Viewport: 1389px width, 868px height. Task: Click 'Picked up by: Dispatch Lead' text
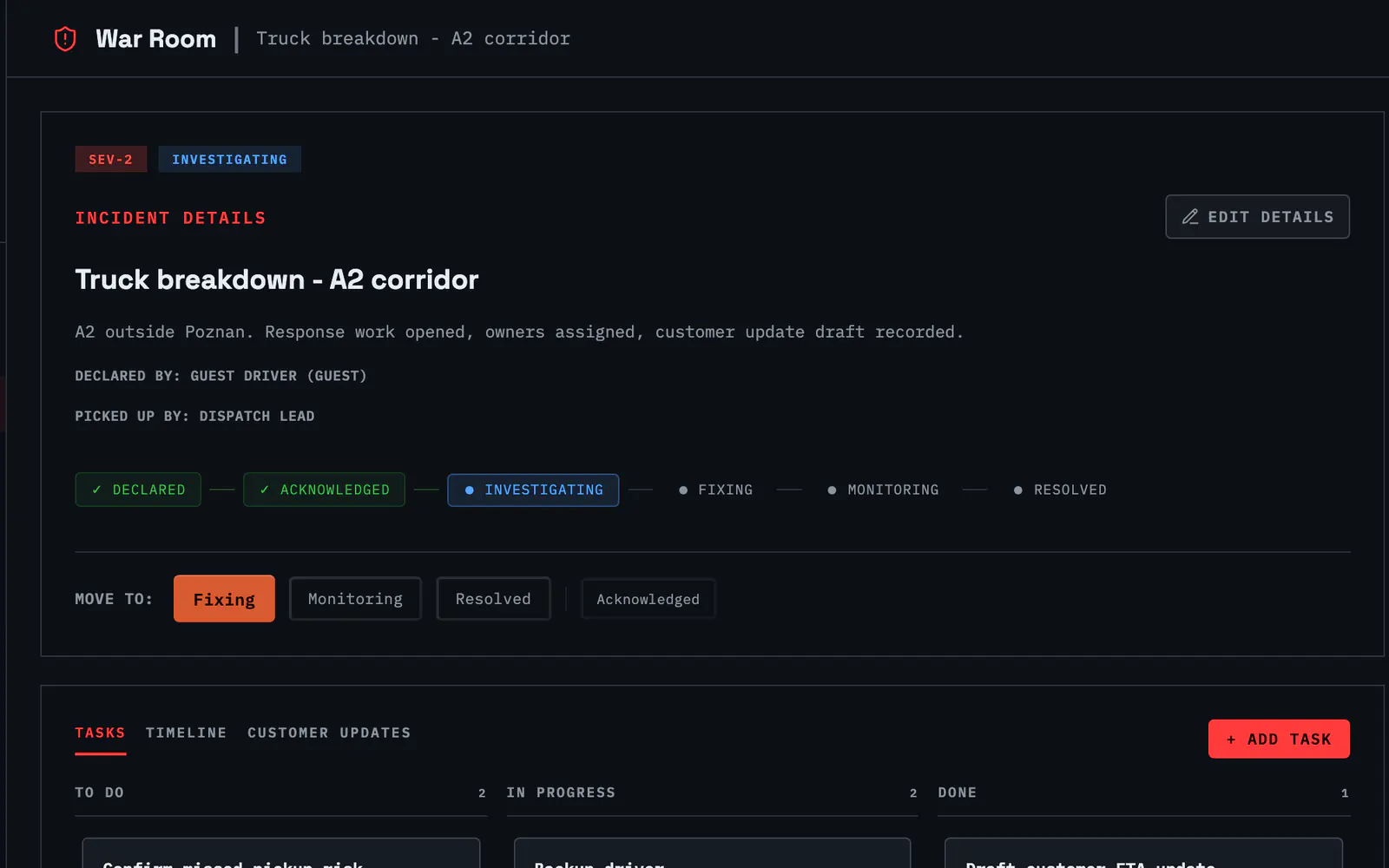[x=194, y=416]
